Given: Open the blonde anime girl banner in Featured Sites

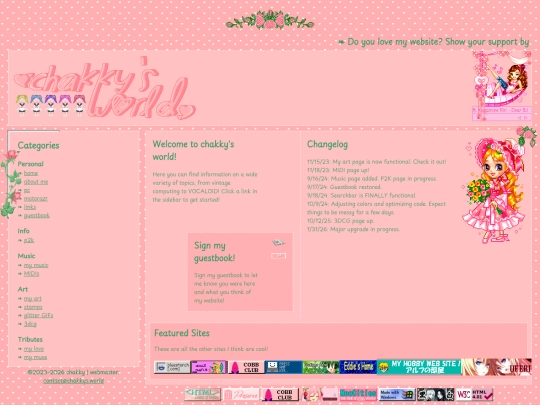Looking at the screenshot, I should click(496, 367).
